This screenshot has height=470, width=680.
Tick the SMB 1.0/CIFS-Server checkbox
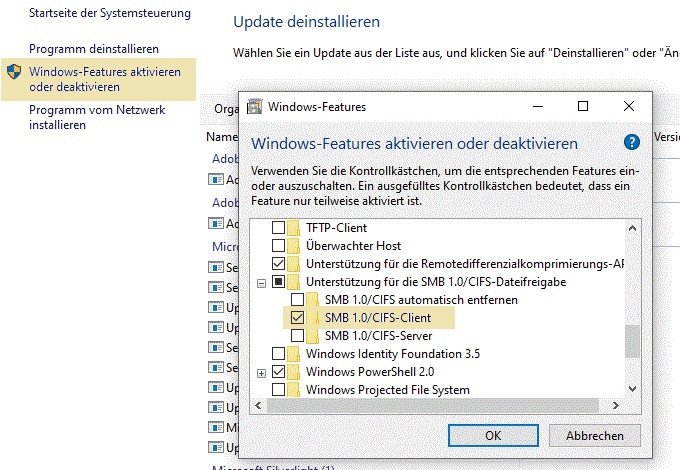pyautogui.click(x=297, y=336)
